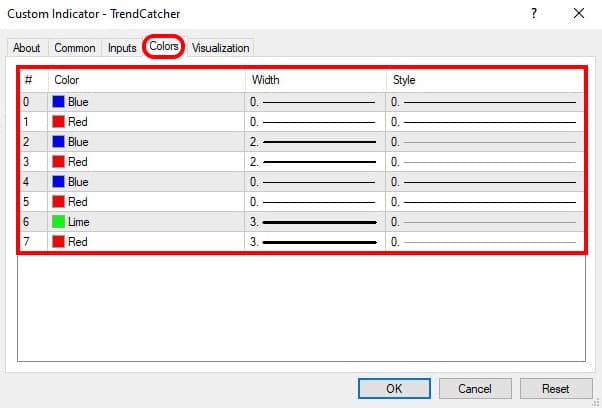Click the blue color swatch in row 0
602x408 pixels.
[58, 102]
